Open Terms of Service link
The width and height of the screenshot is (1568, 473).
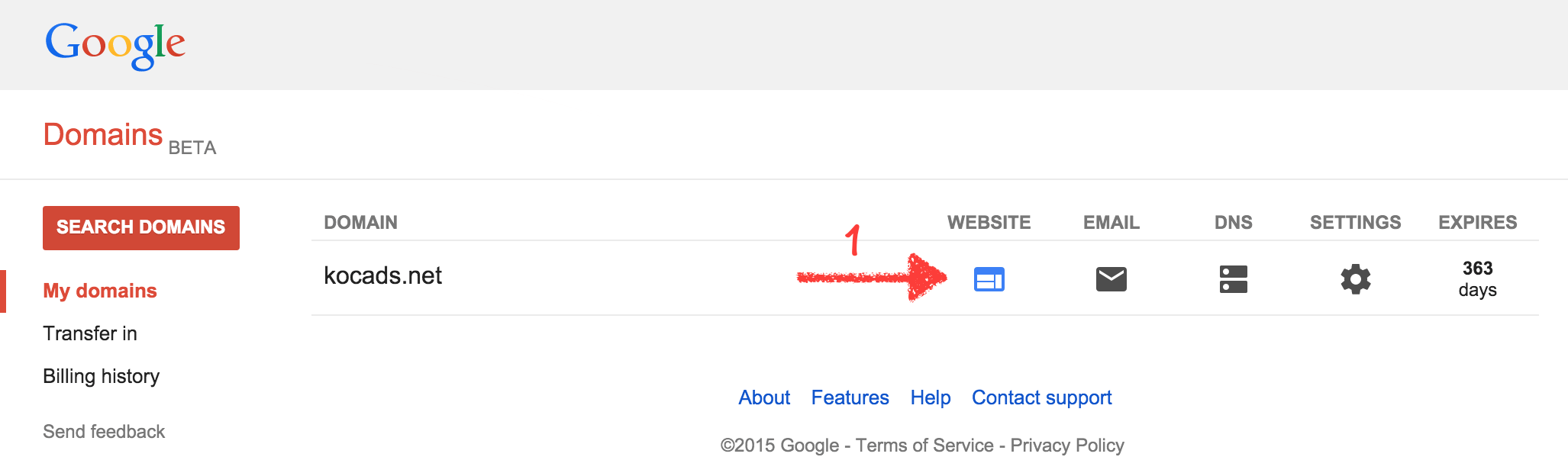(924, 446)
